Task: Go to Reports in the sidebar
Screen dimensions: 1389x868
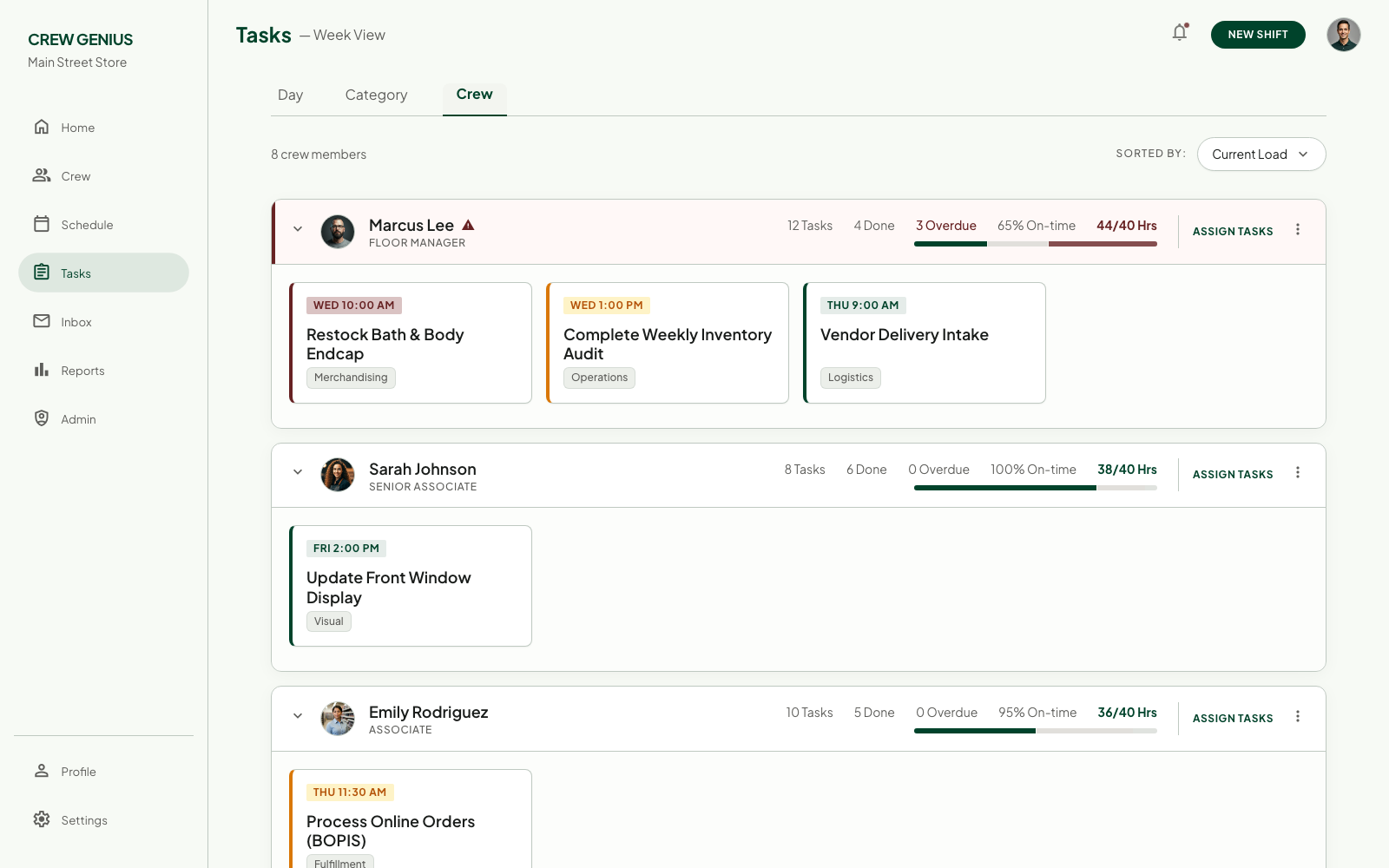Action: (103, 371)
